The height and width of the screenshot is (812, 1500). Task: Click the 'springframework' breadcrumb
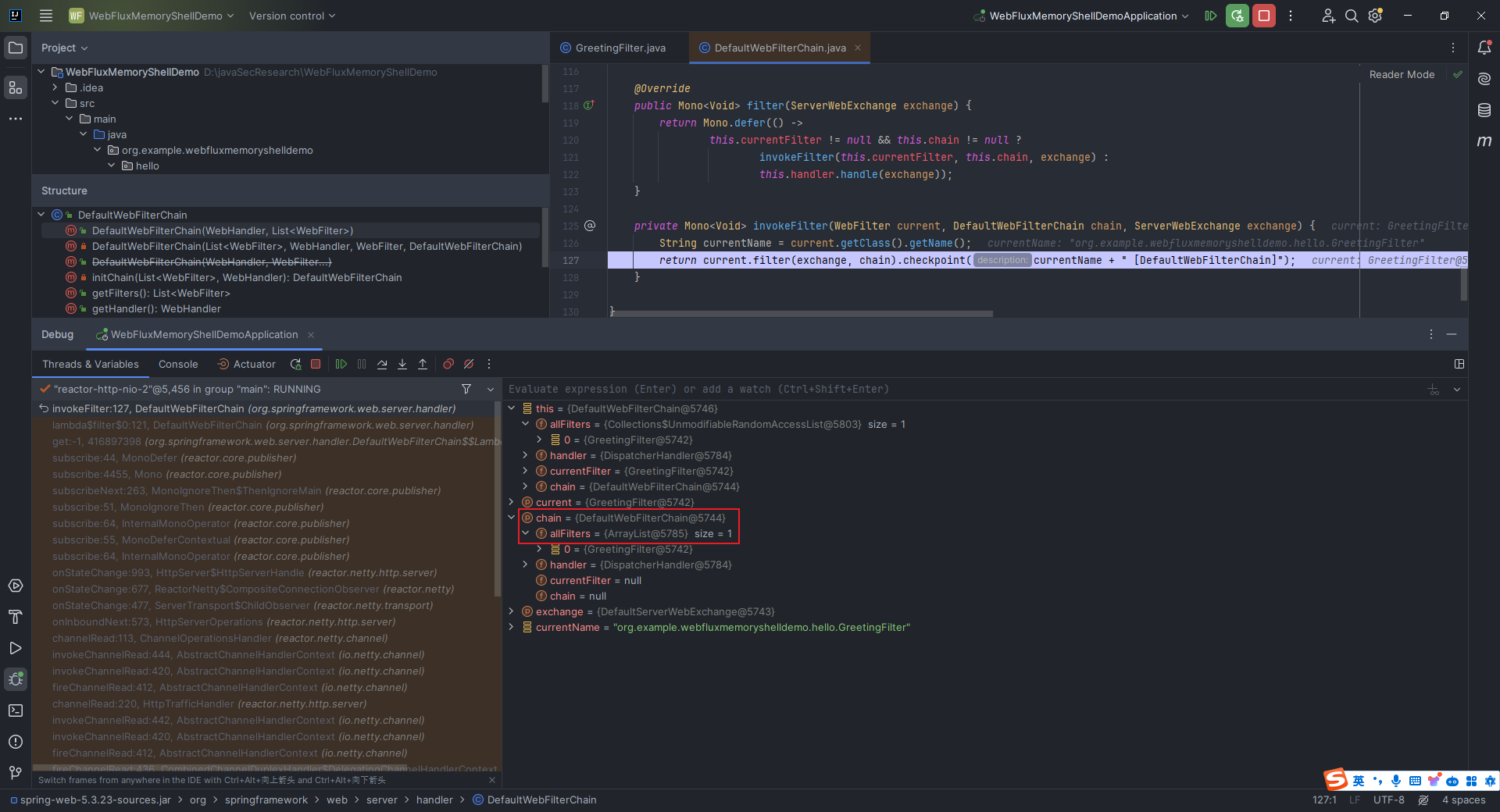coord(266,800)
